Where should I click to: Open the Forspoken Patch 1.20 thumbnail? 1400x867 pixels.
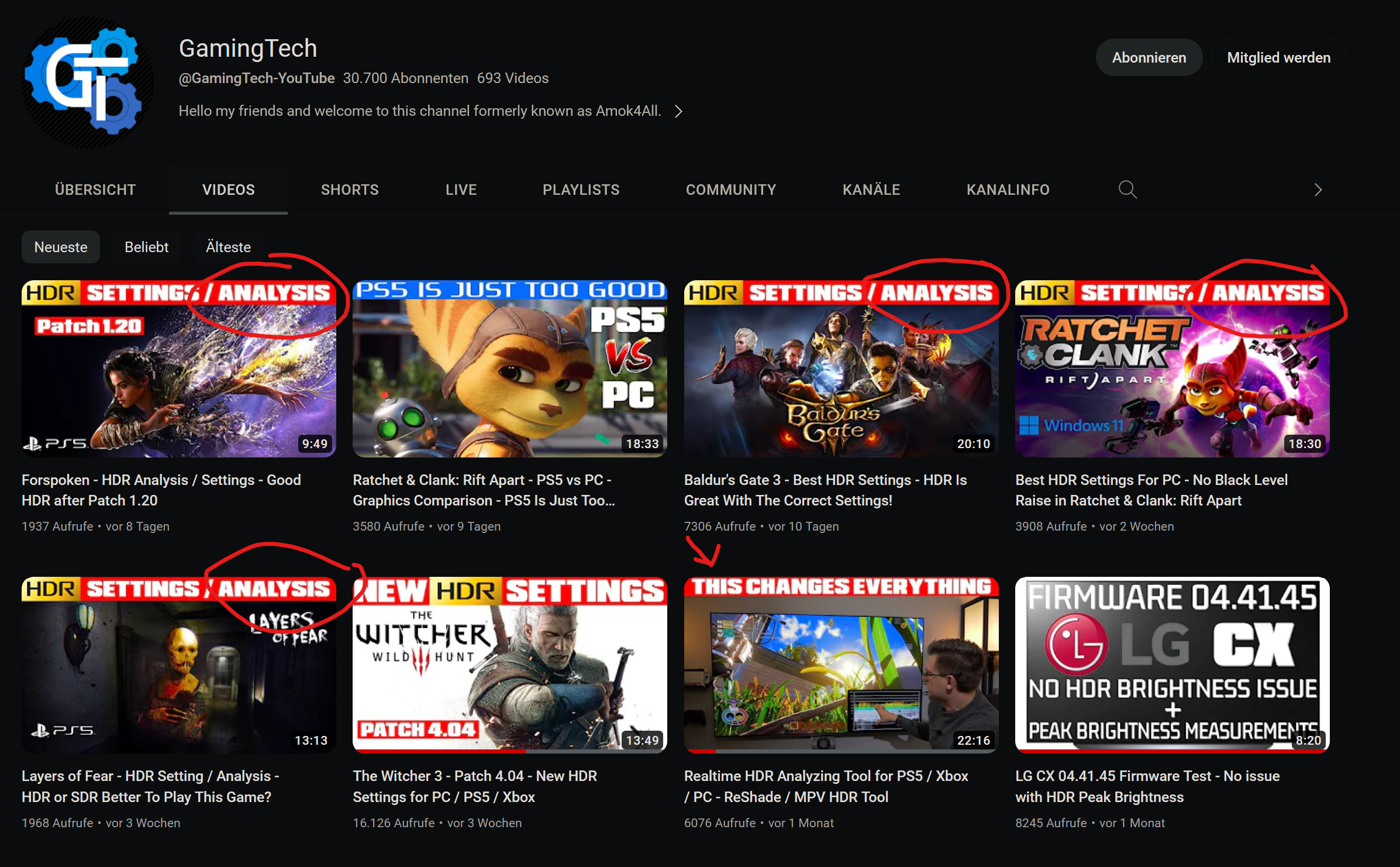[179, 369]
